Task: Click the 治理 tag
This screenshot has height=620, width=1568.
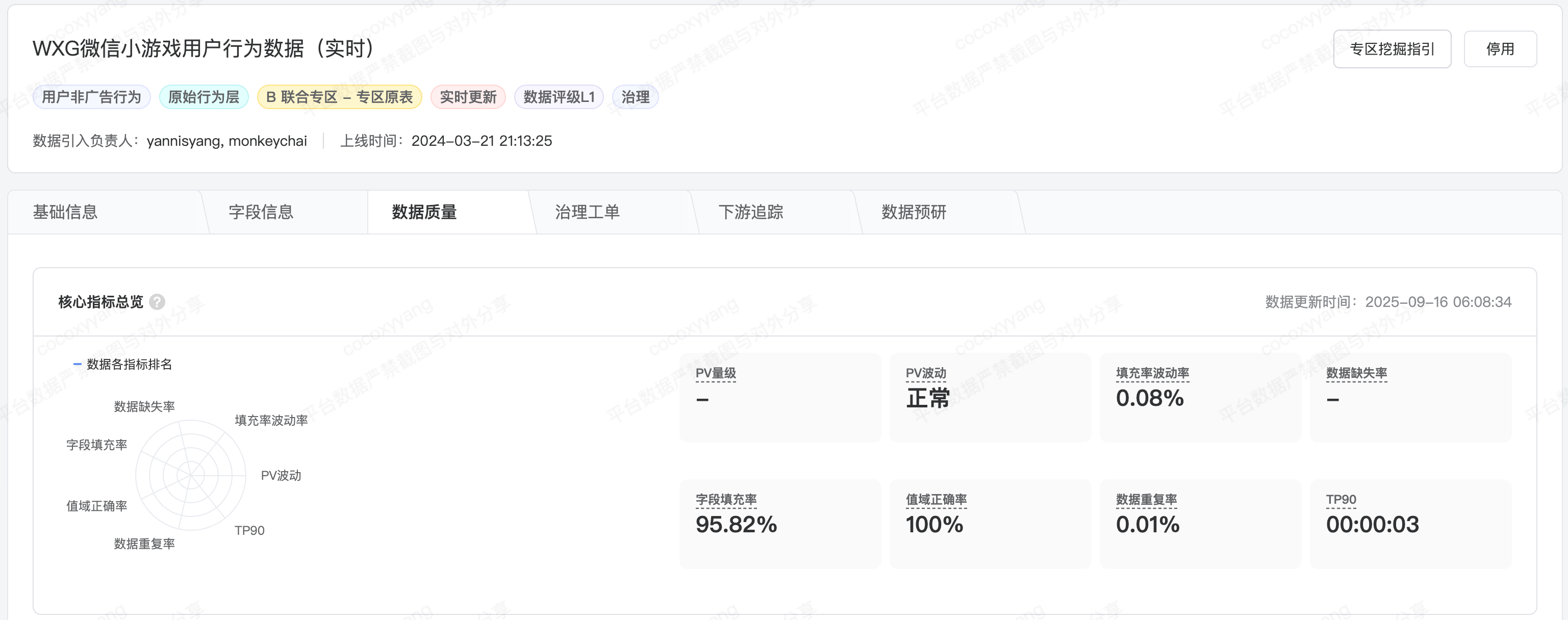Action: [635, 97]
